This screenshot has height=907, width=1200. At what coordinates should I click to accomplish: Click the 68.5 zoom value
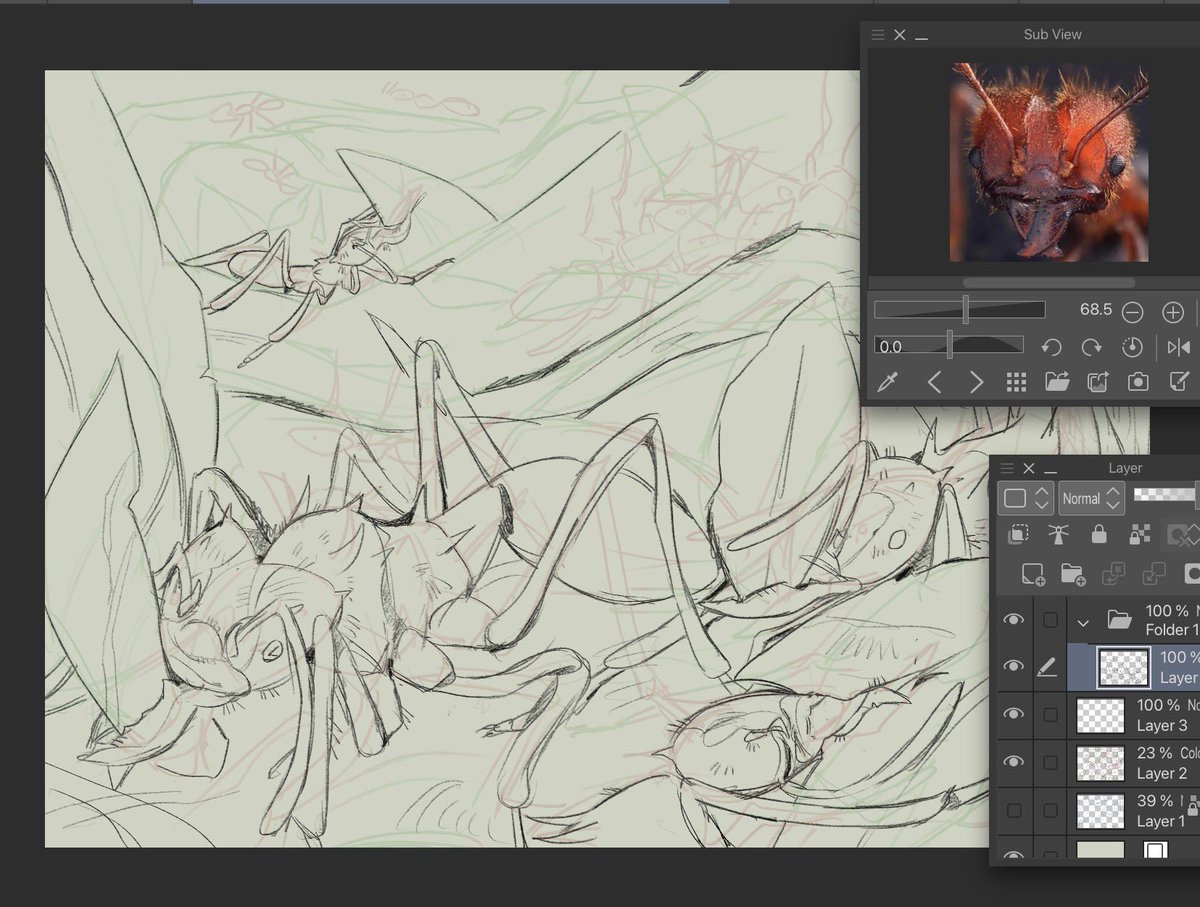point(1095,310)
